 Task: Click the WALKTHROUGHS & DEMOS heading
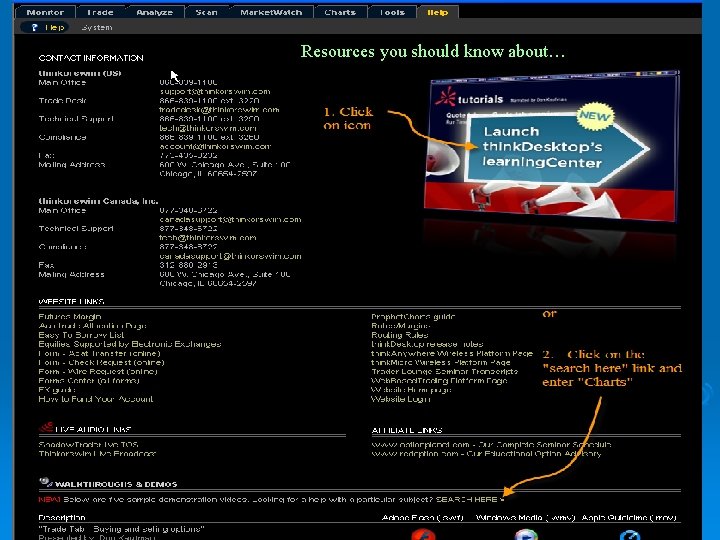(116, 484)
